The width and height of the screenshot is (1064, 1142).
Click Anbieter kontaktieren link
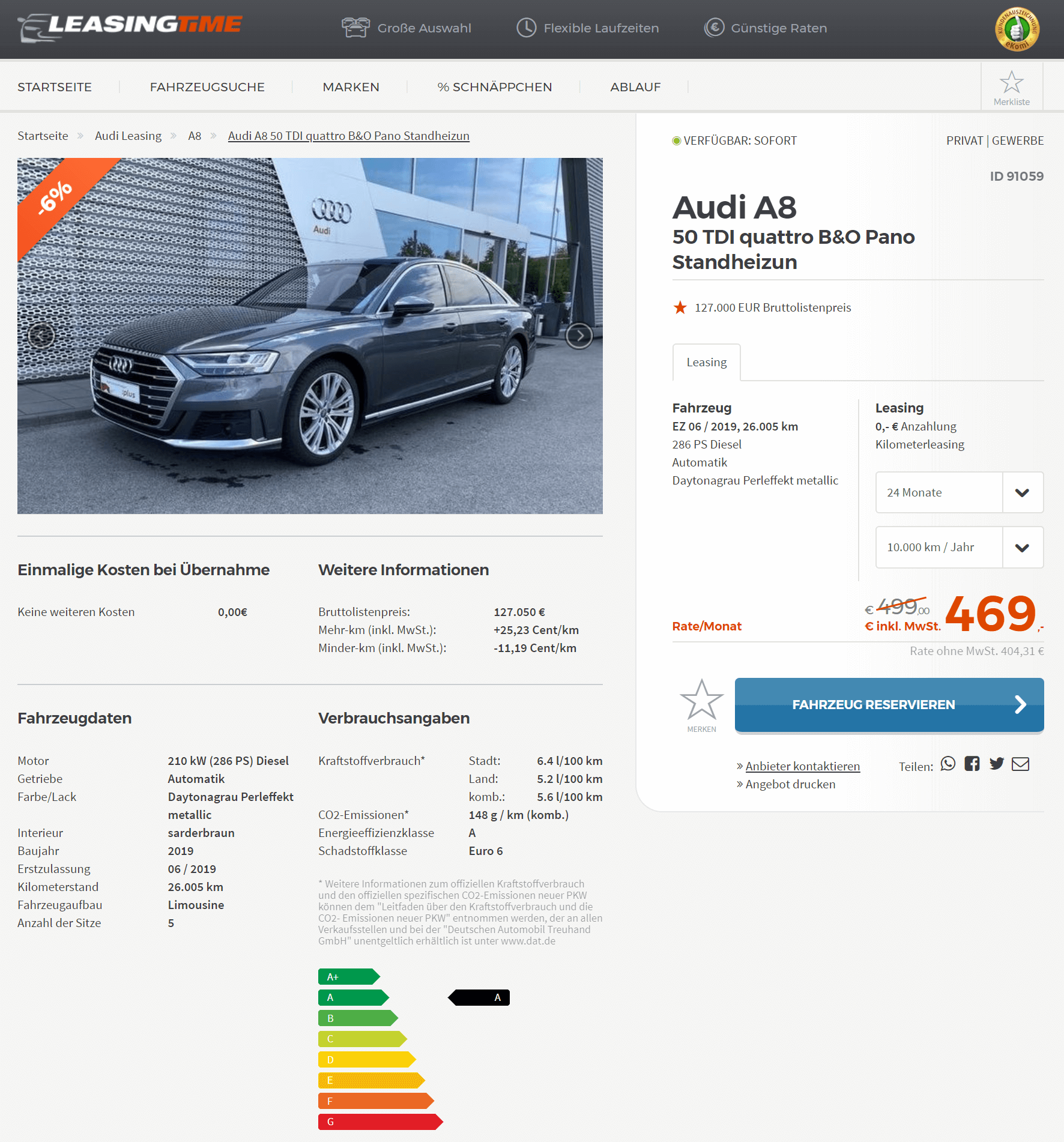click(802, 766)
